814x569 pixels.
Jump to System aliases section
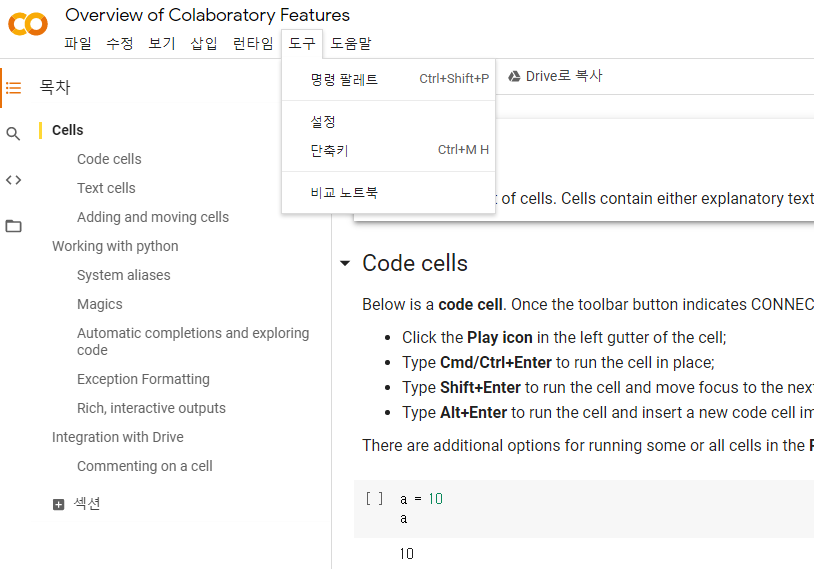click(124, 275)
